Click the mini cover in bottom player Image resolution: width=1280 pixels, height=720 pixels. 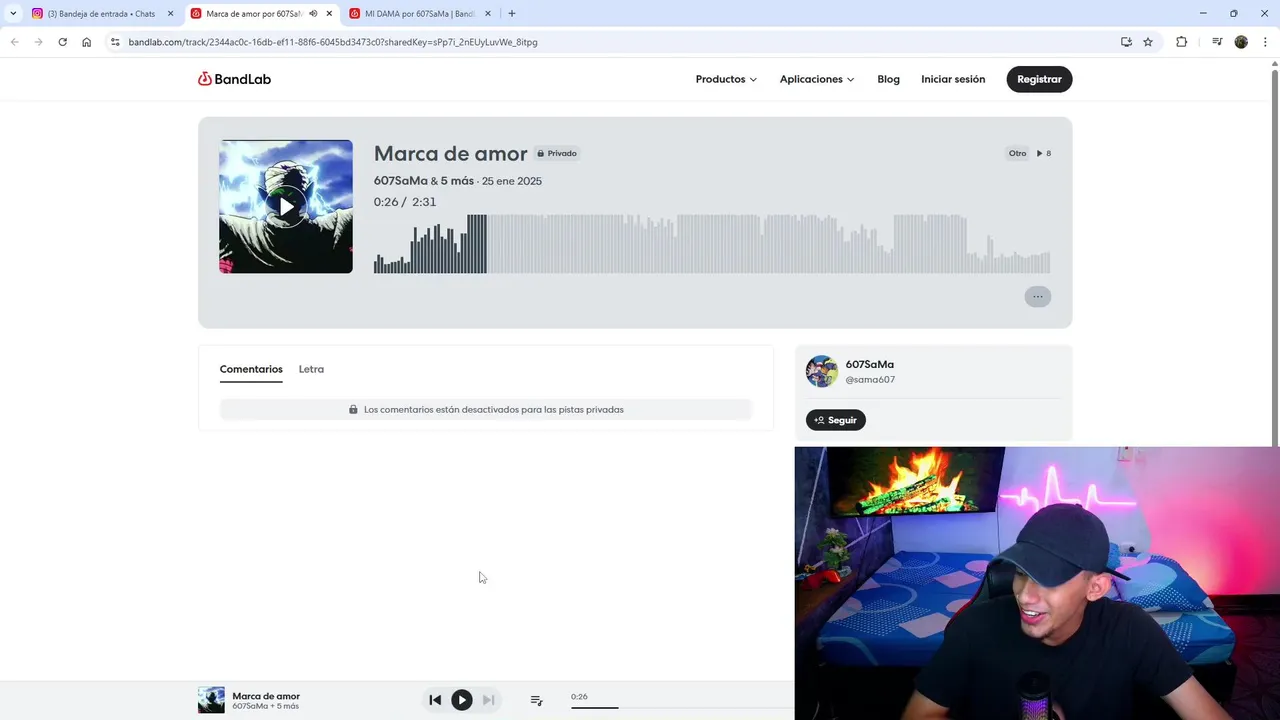tap(211, 700)
